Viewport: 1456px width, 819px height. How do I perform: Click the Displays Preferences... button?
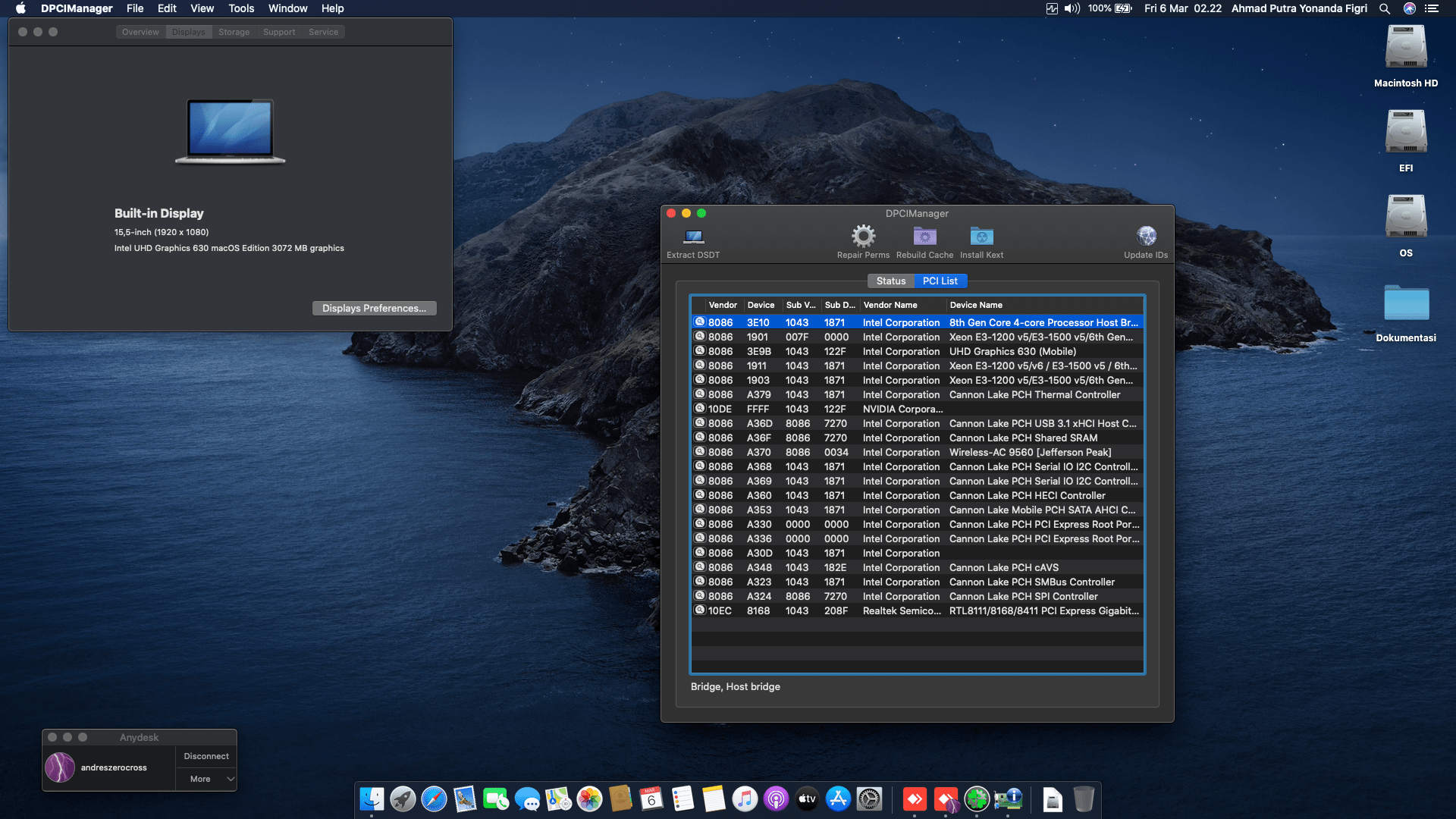tap(375, 308)
